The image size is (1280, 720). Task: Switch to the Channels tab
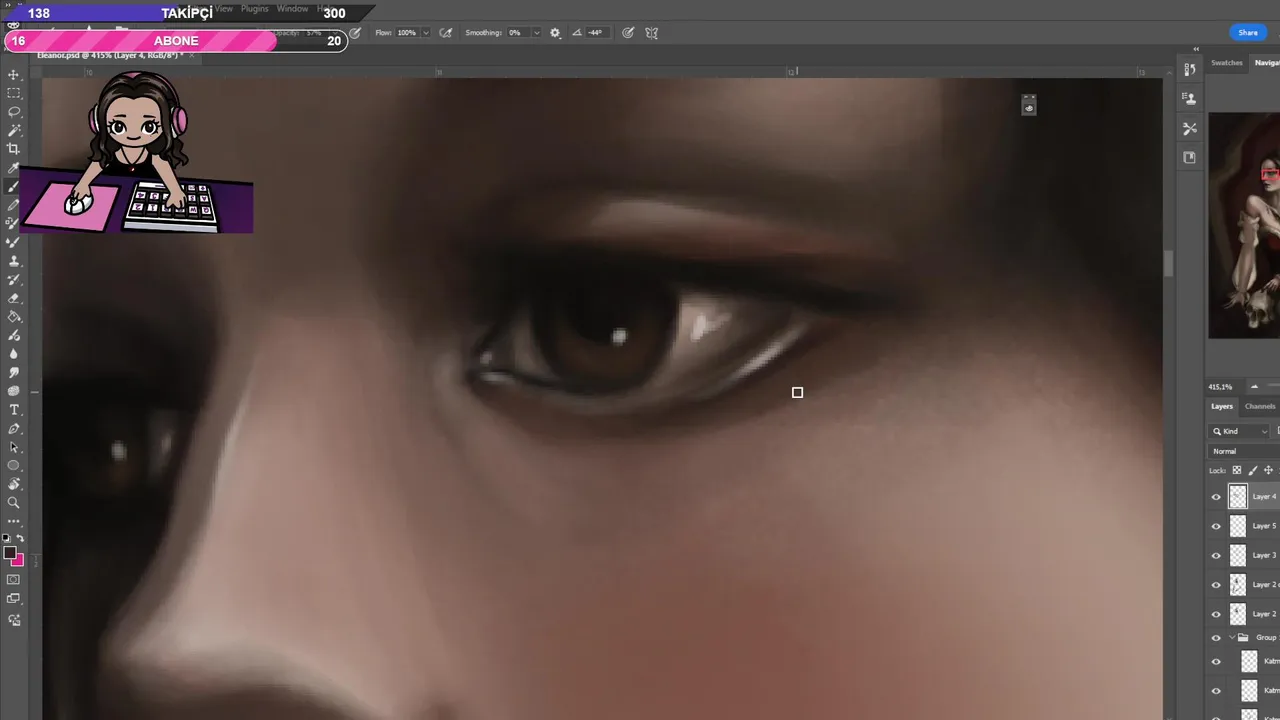pos(1260,406)
